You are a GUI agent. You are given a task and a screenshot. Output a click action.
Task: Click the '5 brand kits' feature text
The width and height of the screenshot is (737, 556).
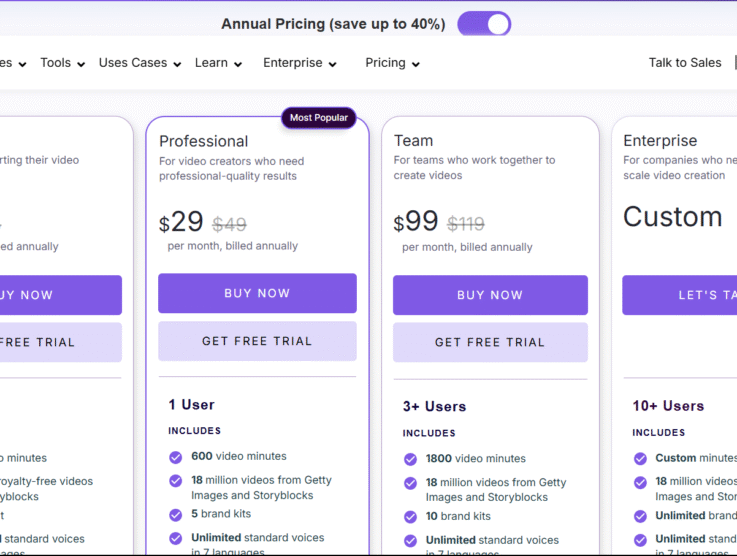pos(221,514)
